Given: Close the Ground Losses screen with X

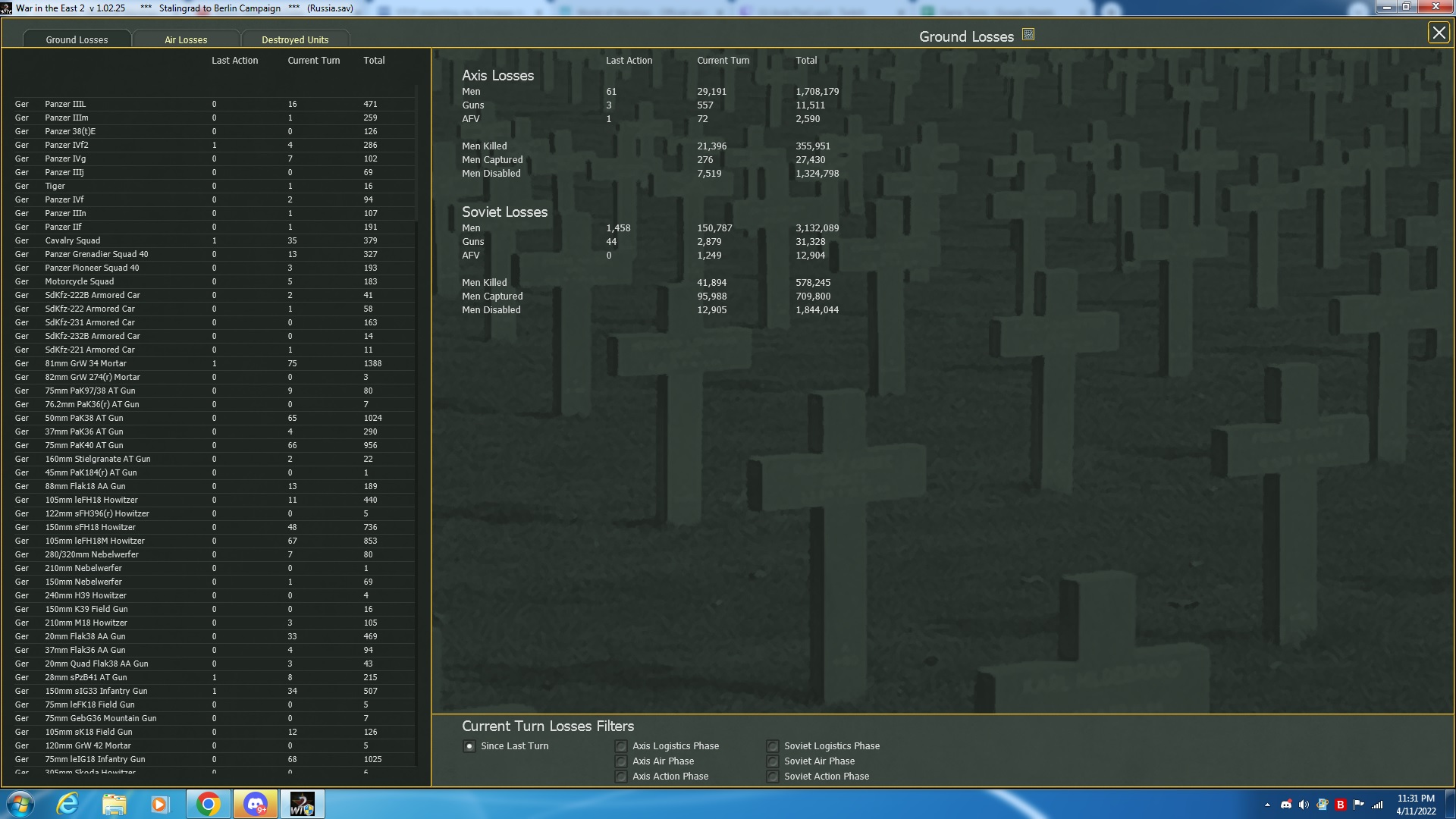Looking at the screenshot, I should [1439, 33].
